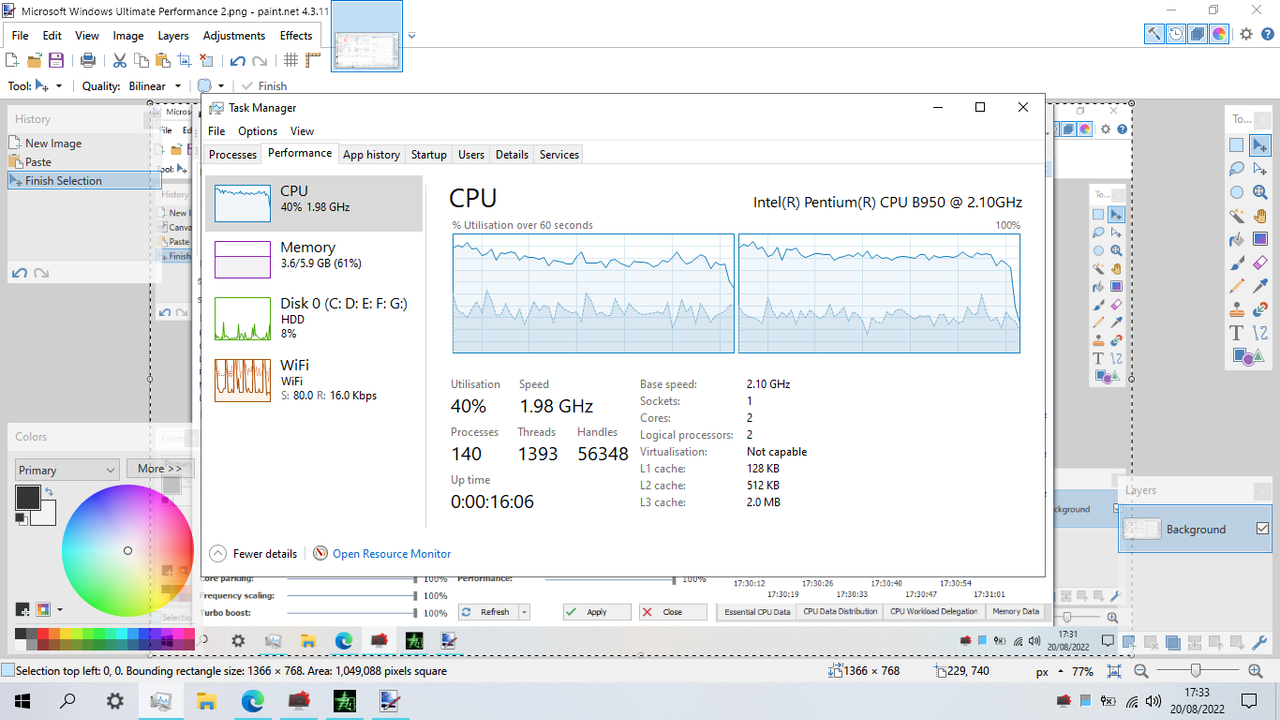Undo using the main toolbar arrow
The height and width of the screenshot is (720, 1280).
(x=238, y=60)
